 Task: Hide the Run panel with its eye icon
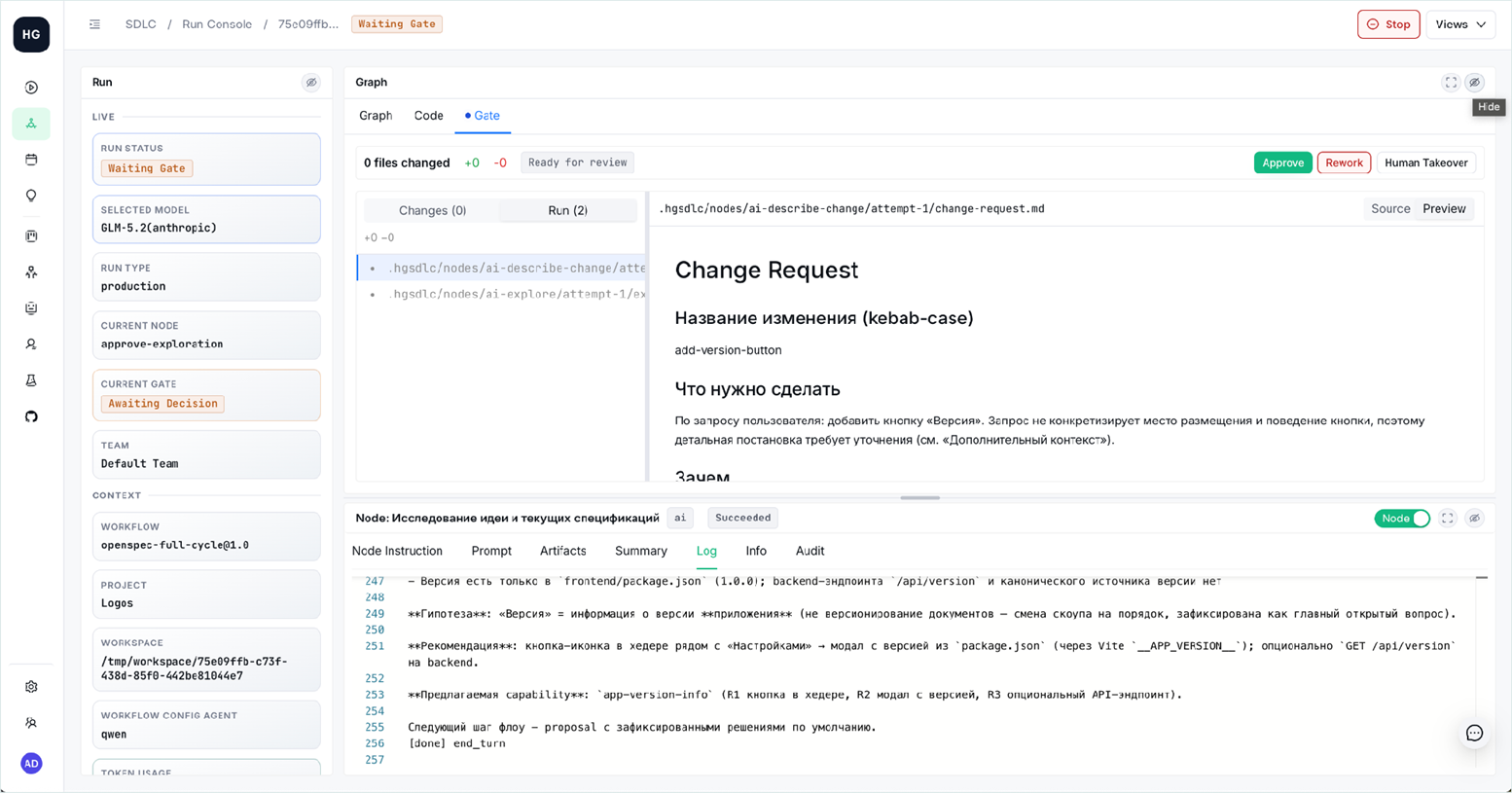click(311, 83)
